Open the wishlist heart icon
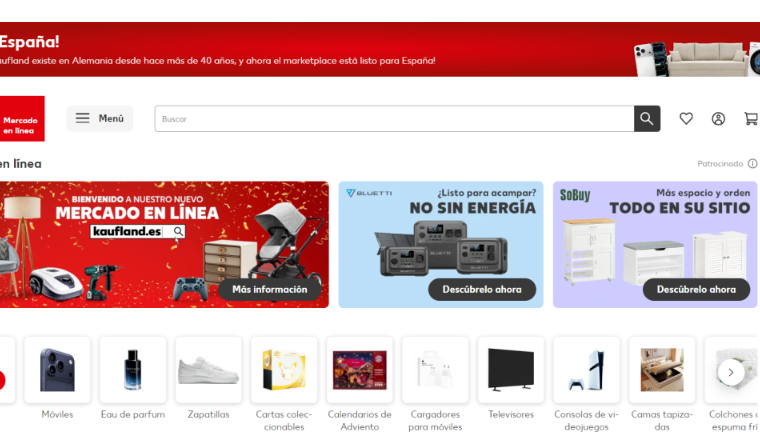The width and height of the screenshot is (760, 440). tap(686, 119)
